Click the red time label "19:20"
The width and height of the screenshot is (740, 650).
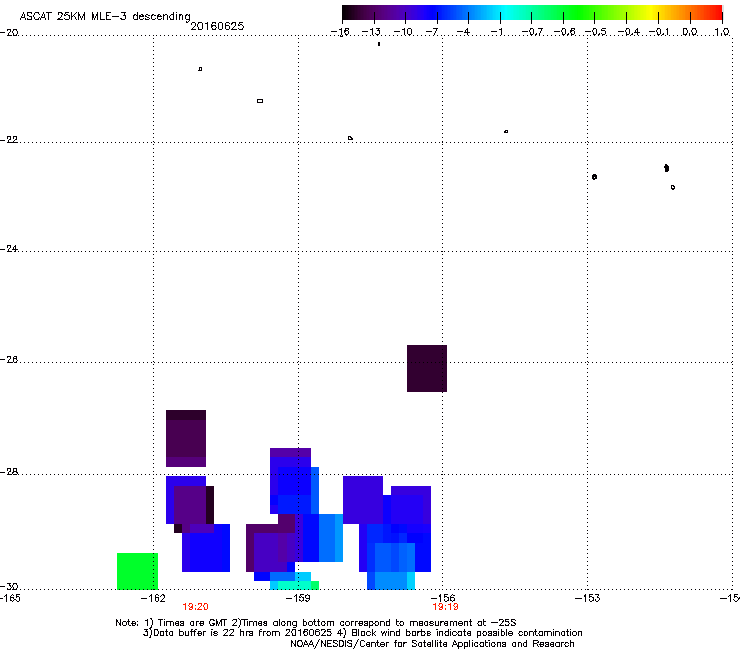pos(195,607)
